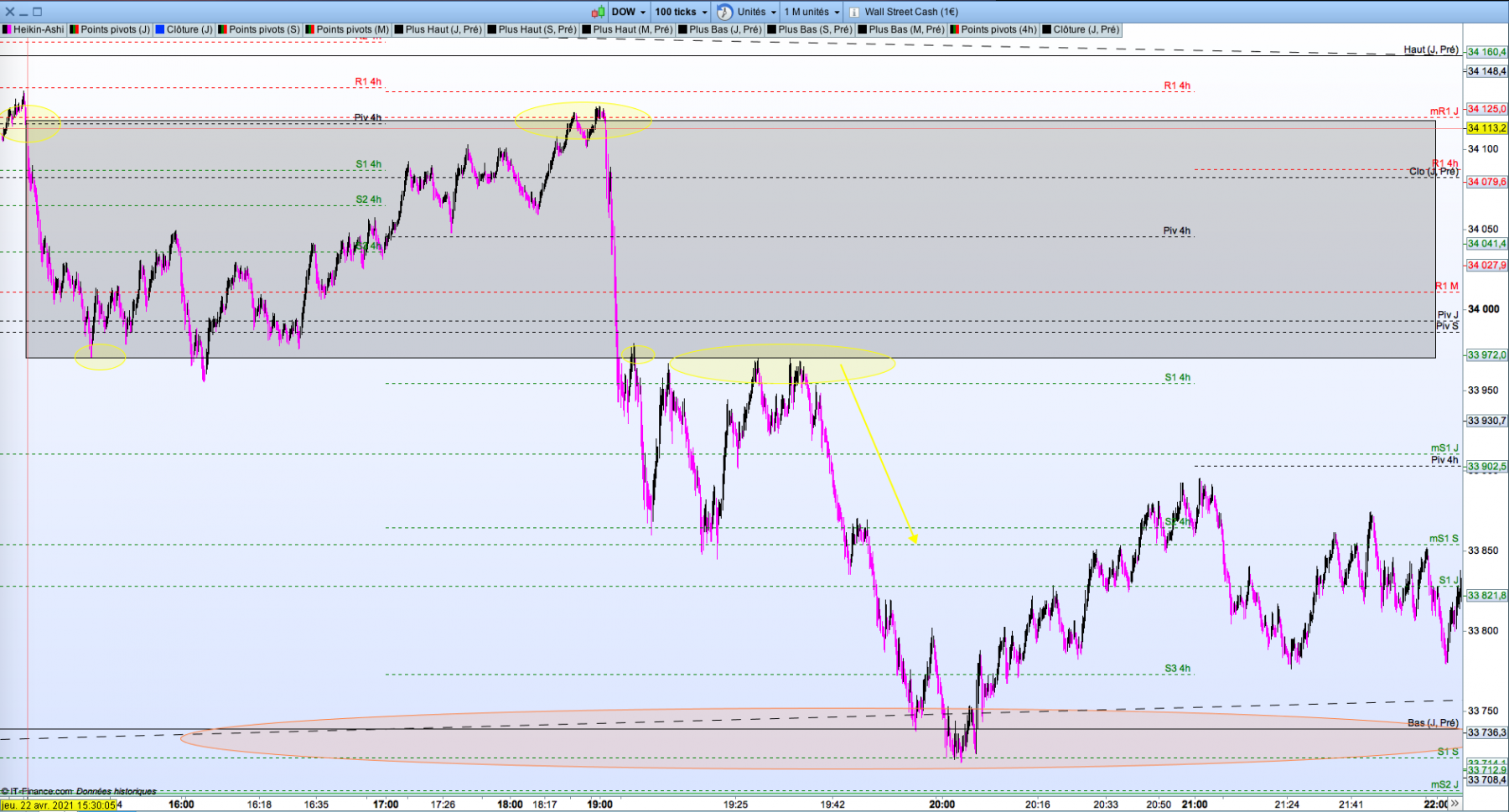
Task: Click the Wall Street Cash (1€) title
Action: 911,12
